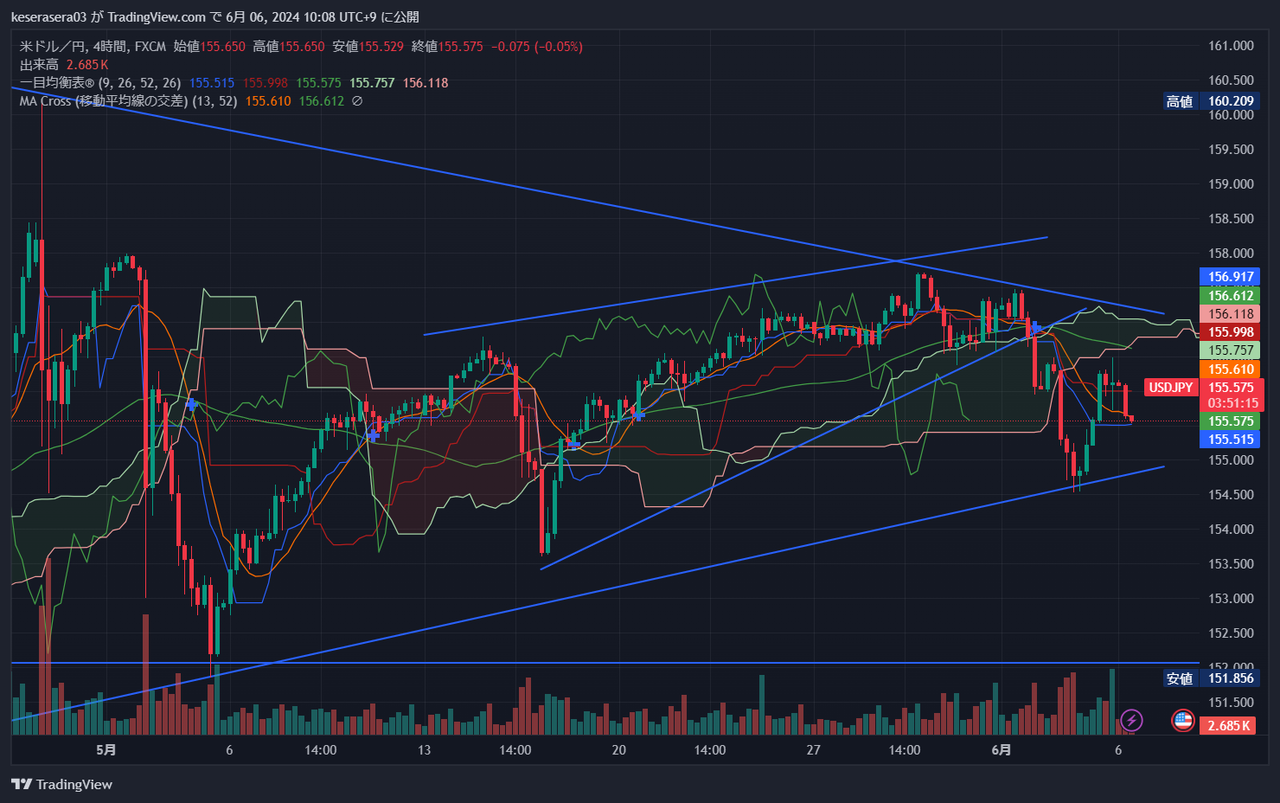Click the 13 date on time axis
This screenshot has width=1280, height=803.
pyautogui.click(x=424, y=750)
